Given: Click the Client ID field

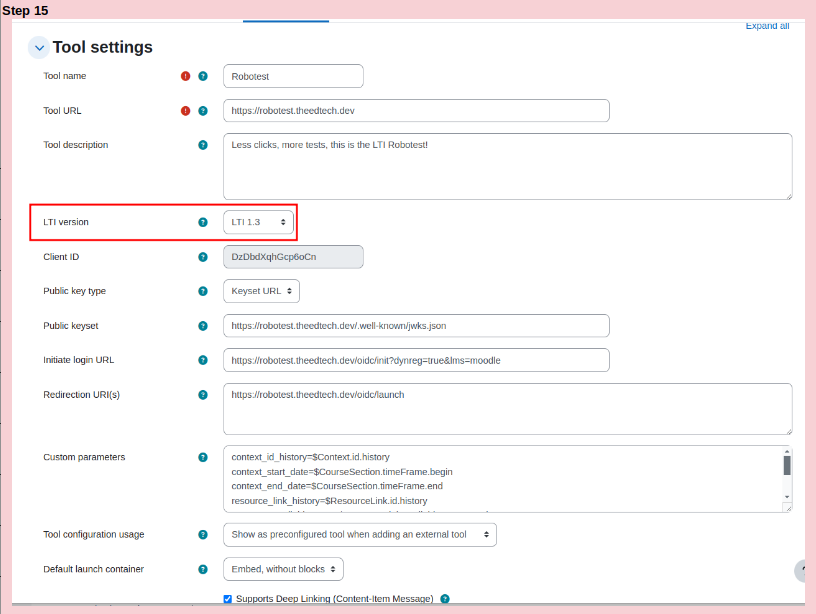Looking at the screenshot, I should coord(293,257).
